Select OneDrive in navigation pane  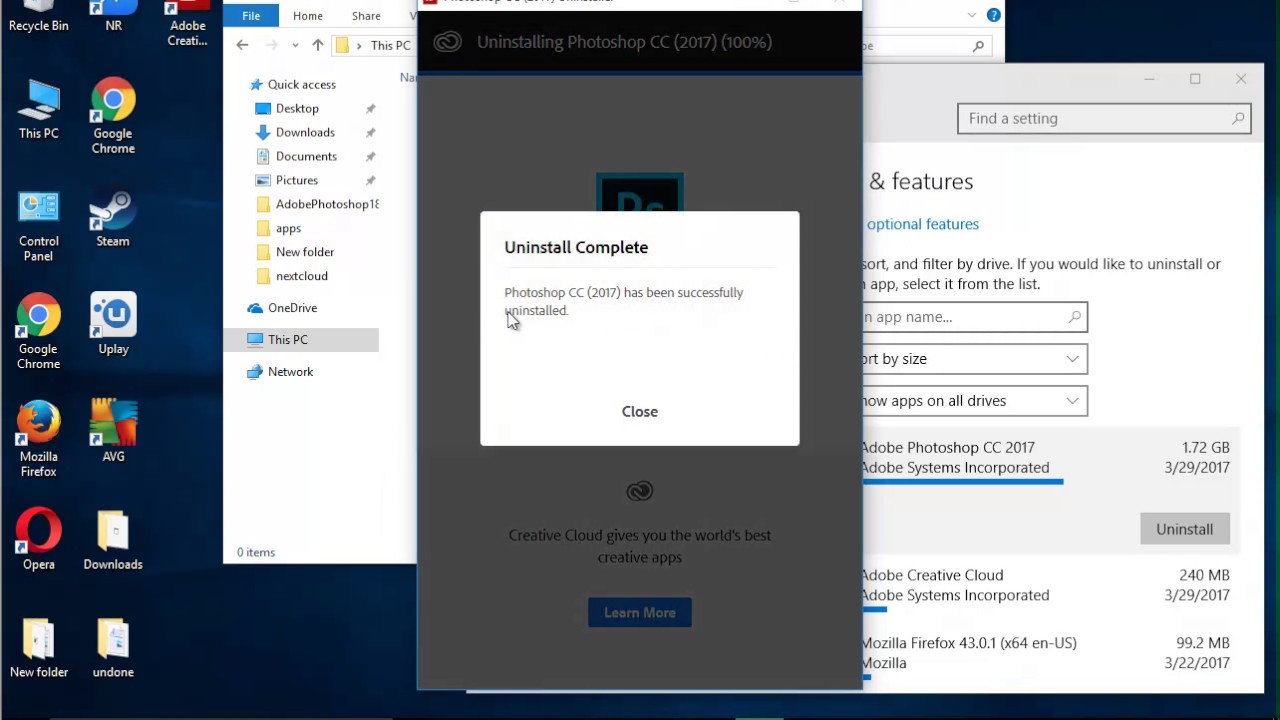292,308
